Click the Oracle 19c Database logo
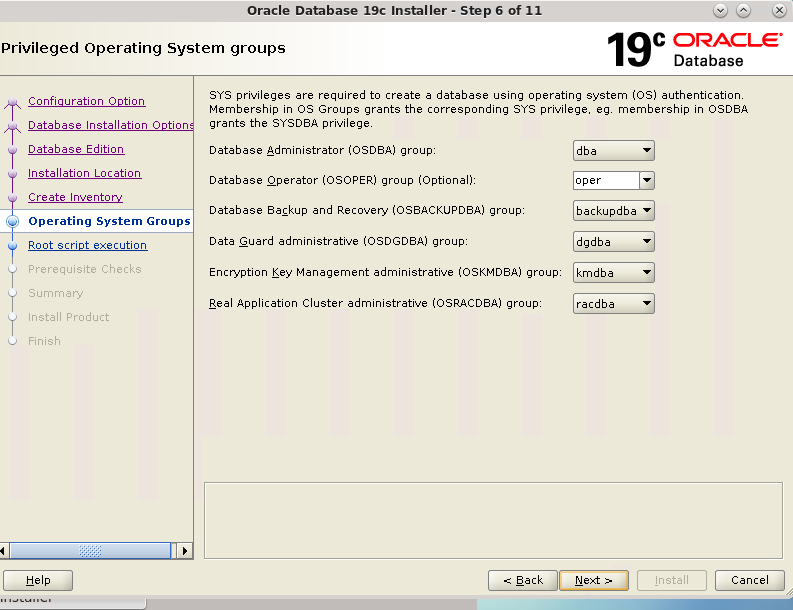This screenshot has height=610, width=793. [694, 50]
